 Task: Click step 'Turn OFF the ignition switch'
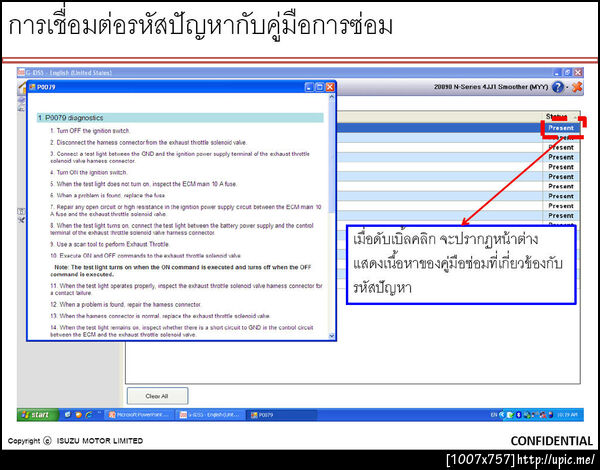tap(90, 131)
